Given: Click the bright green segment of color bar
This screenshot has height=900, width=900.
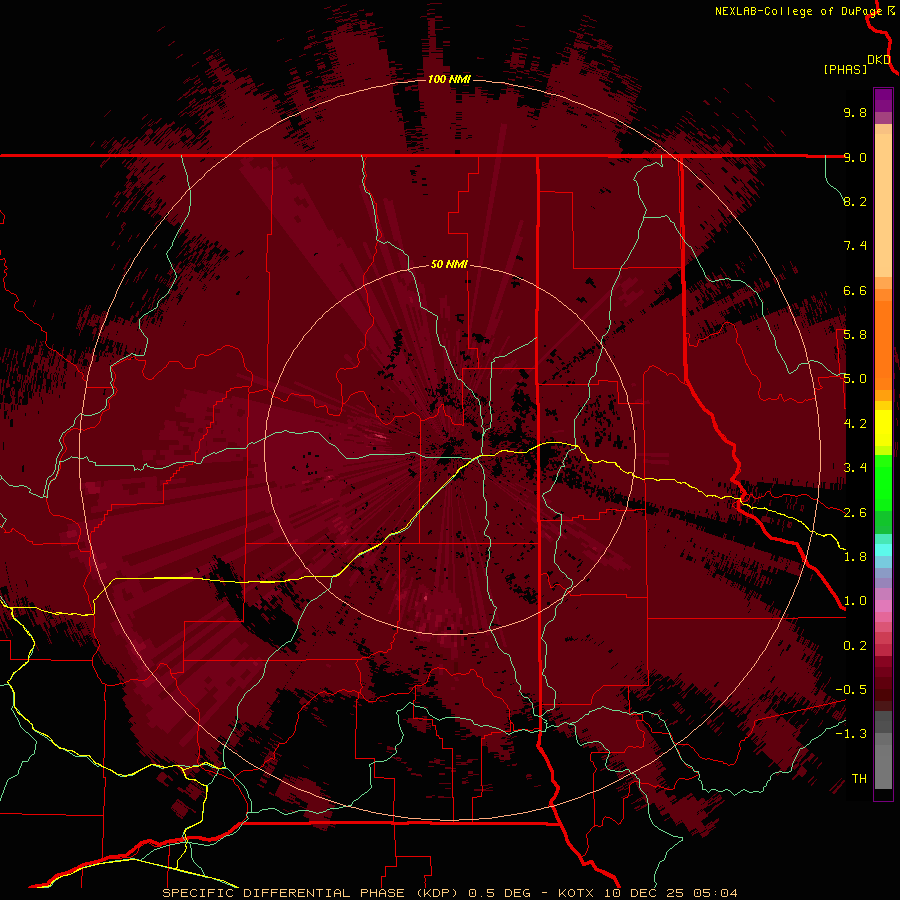Looking at the screenshot, I should [883, 482].
